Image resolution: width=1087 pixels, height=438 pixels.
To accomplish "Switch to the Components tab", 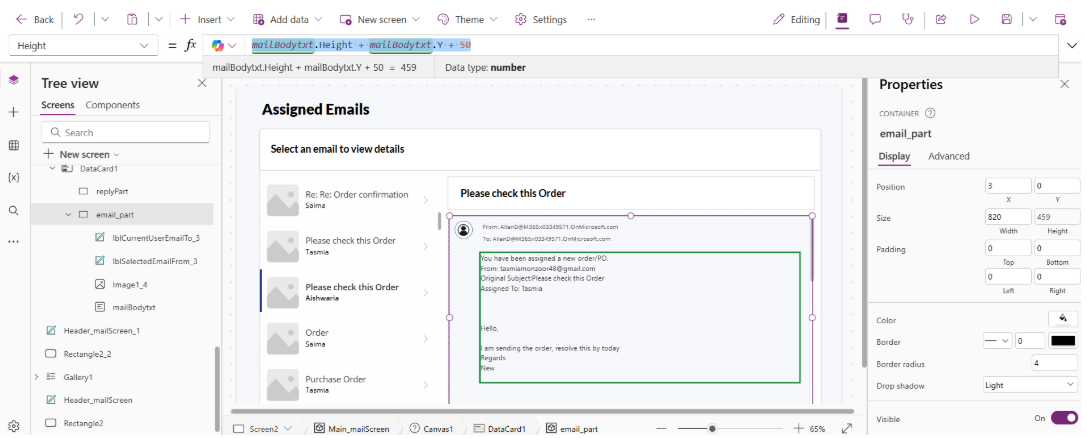I will click(112, 105).
